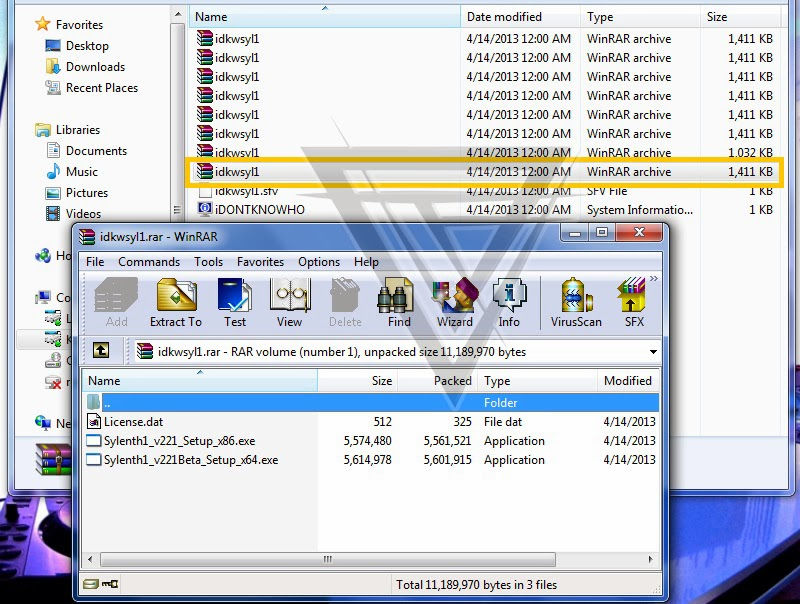Open the Help menu

click(366, 262)
